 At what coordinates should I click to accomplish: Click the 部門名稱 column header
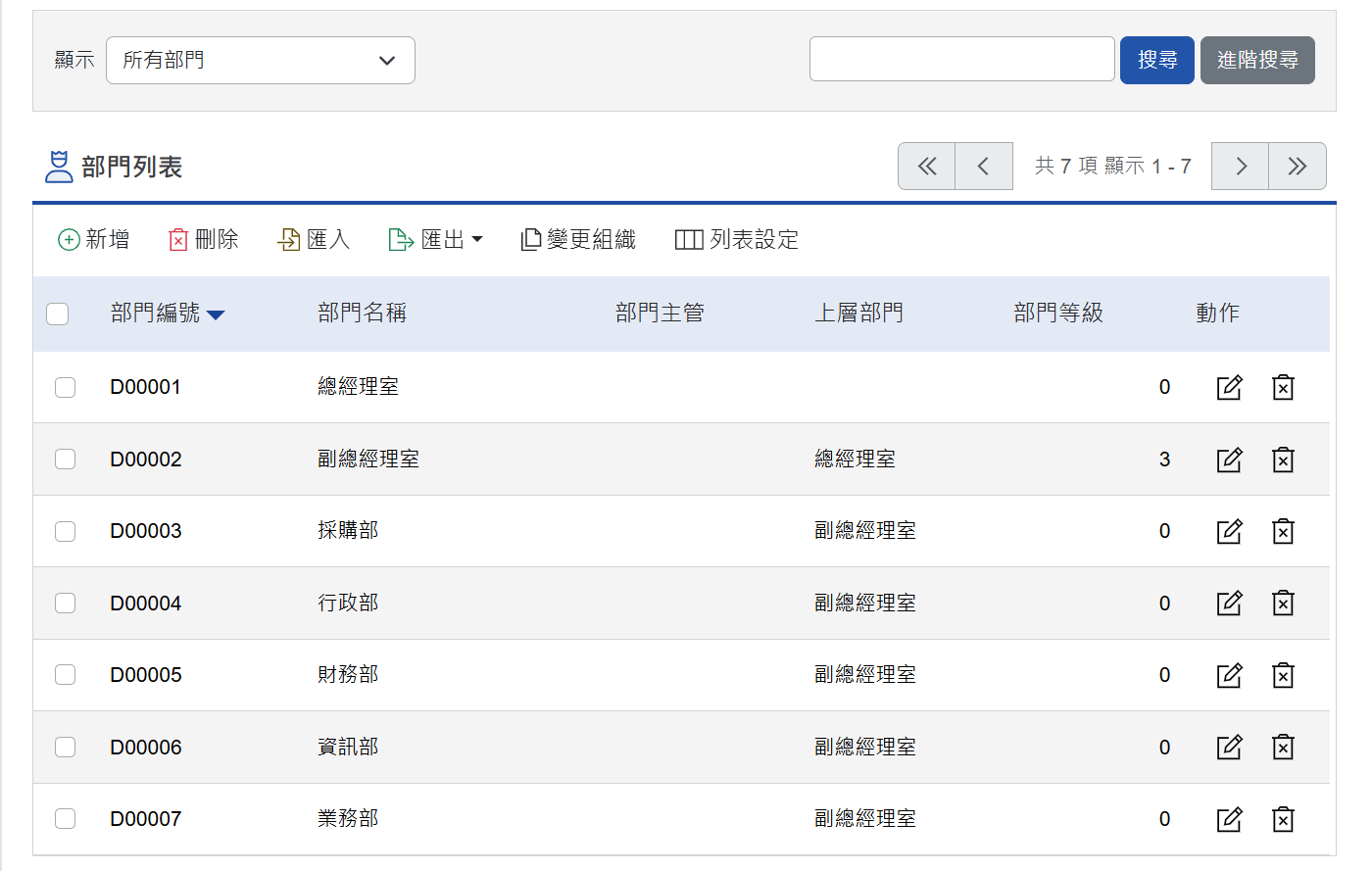362,313
